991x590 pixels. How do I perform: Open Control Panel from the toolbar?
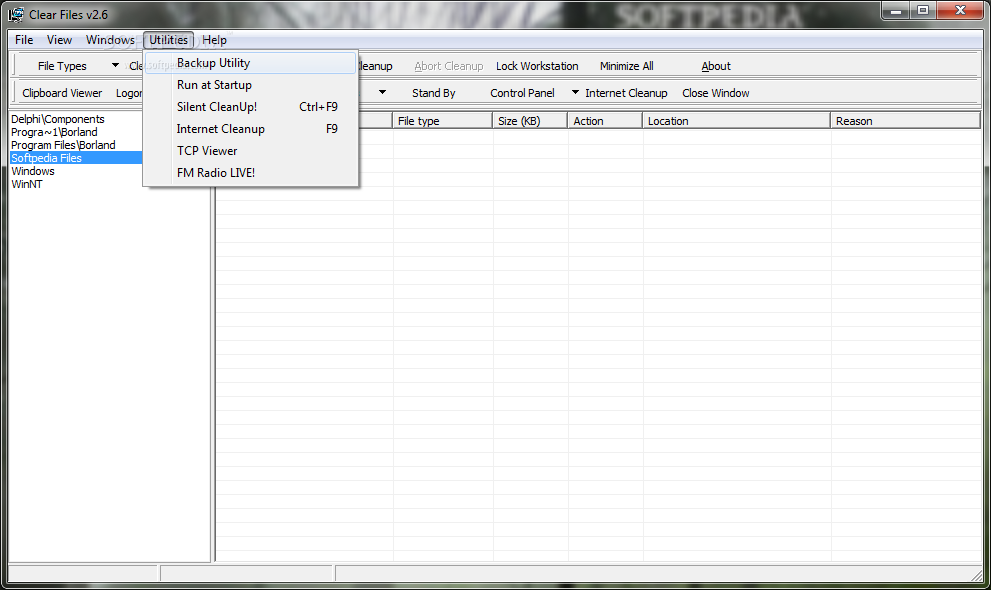tap(522, 93)
